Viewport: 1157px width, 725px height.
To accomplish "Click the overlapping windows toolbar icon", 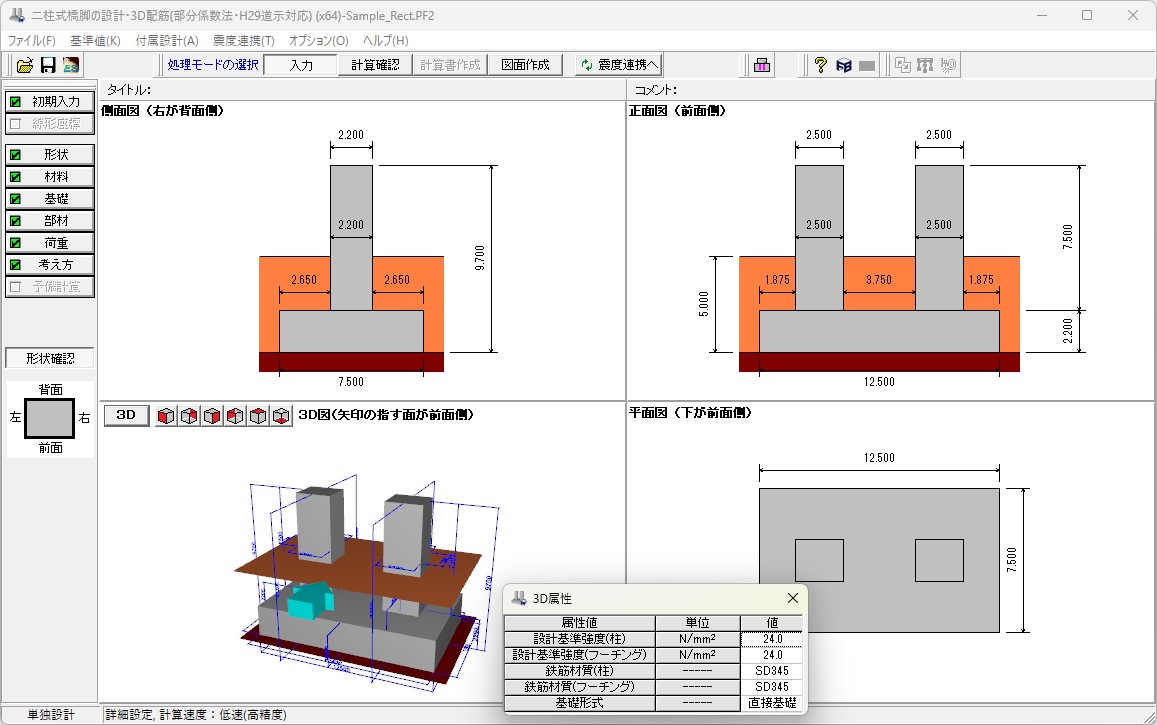I will click(902, 65).
